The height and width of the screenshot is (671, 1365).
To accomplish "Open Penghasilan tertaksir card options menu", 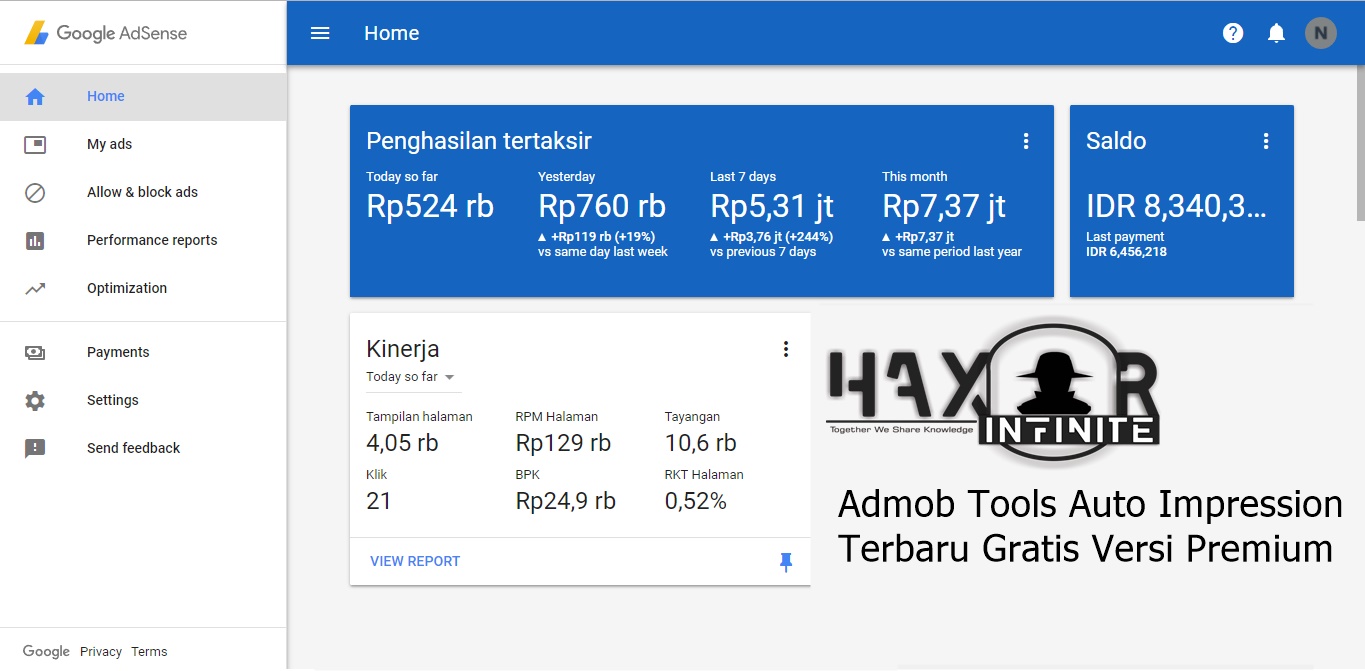I will tap(1025, 141).
